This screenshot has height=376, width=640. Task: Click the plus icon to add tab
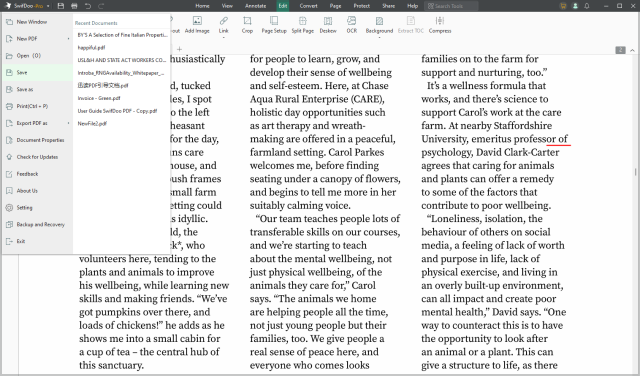click(179, 49)
